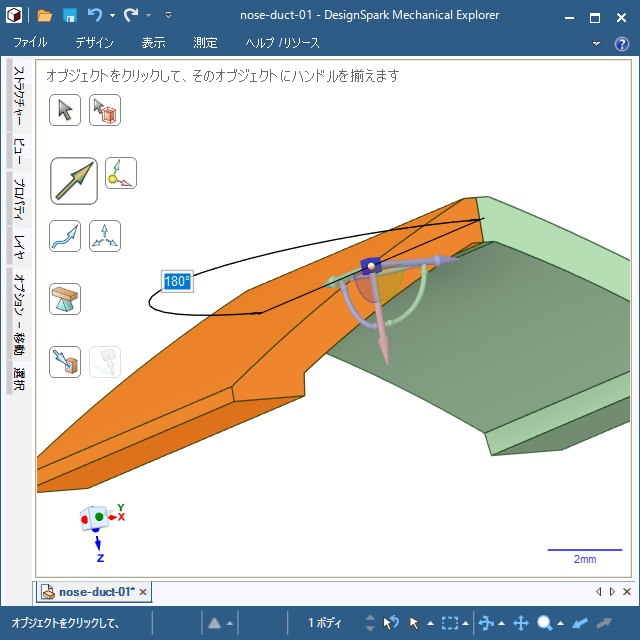The height and width of the screenshot is (640, 640).
Task: Click the help question mark button
Action: 621,43
